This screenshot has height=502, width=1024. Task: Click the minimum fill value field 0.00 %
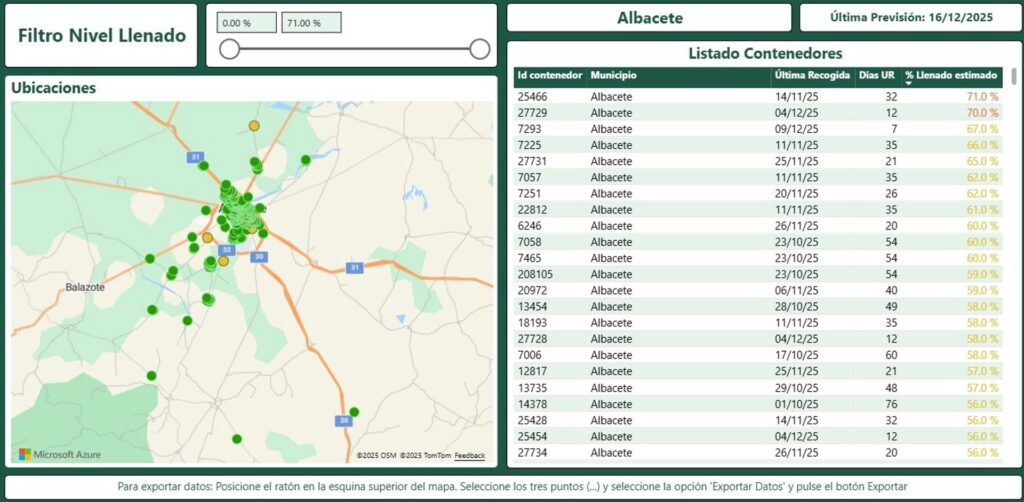[246, 23]
